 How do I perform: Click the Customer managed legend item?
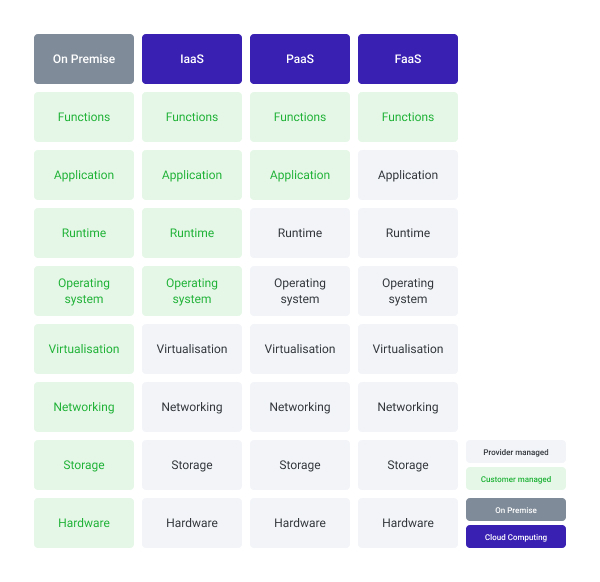pos(515,479)
